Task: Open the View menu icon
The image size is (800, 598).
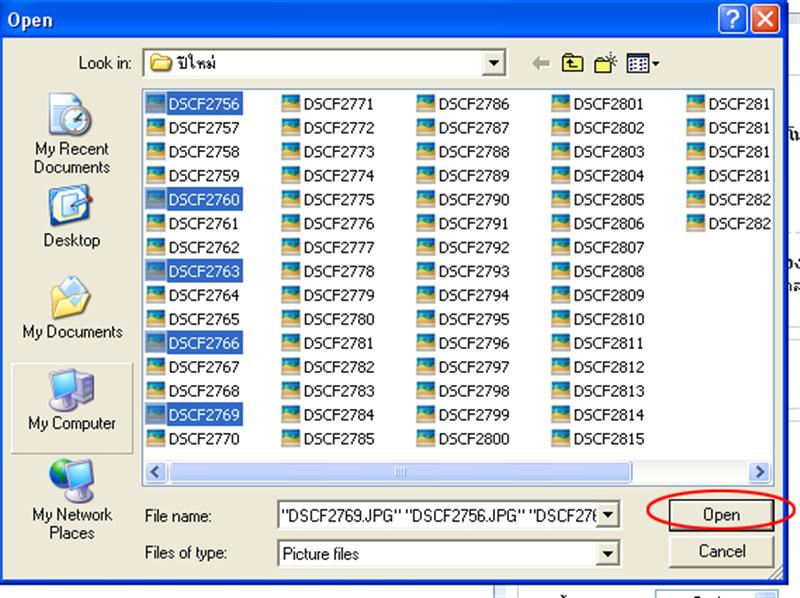Action: click(641, 64)
